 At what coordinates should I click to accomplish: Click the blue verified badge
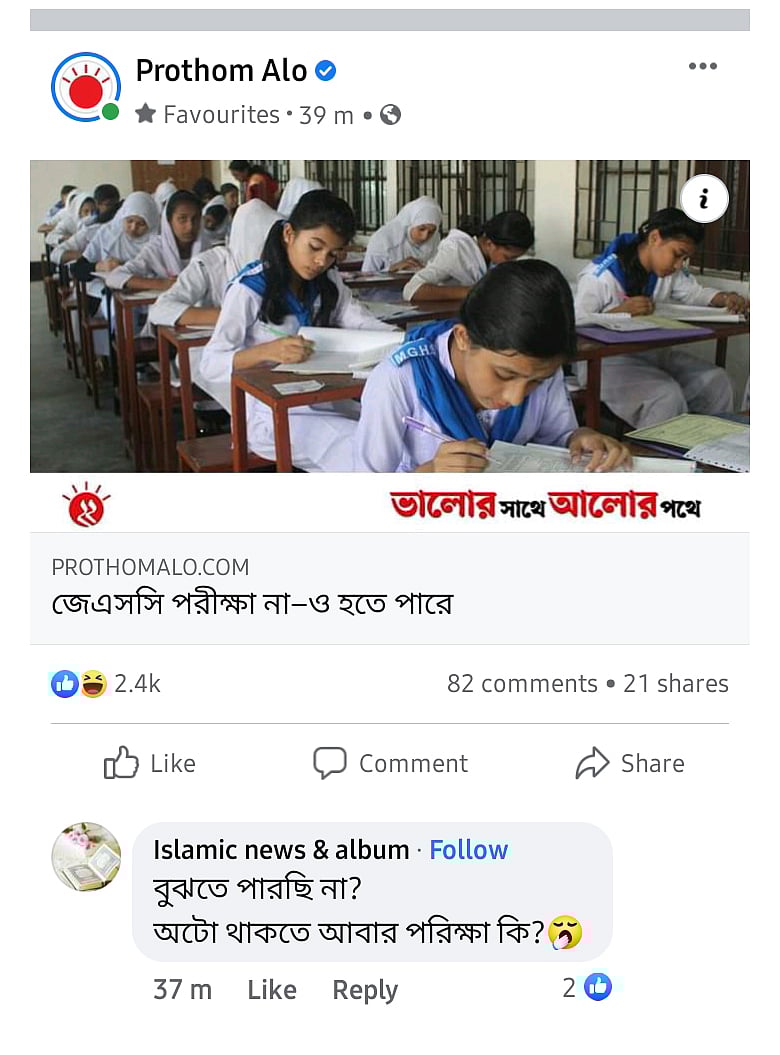pyautogui.click(x=326, y=71)
